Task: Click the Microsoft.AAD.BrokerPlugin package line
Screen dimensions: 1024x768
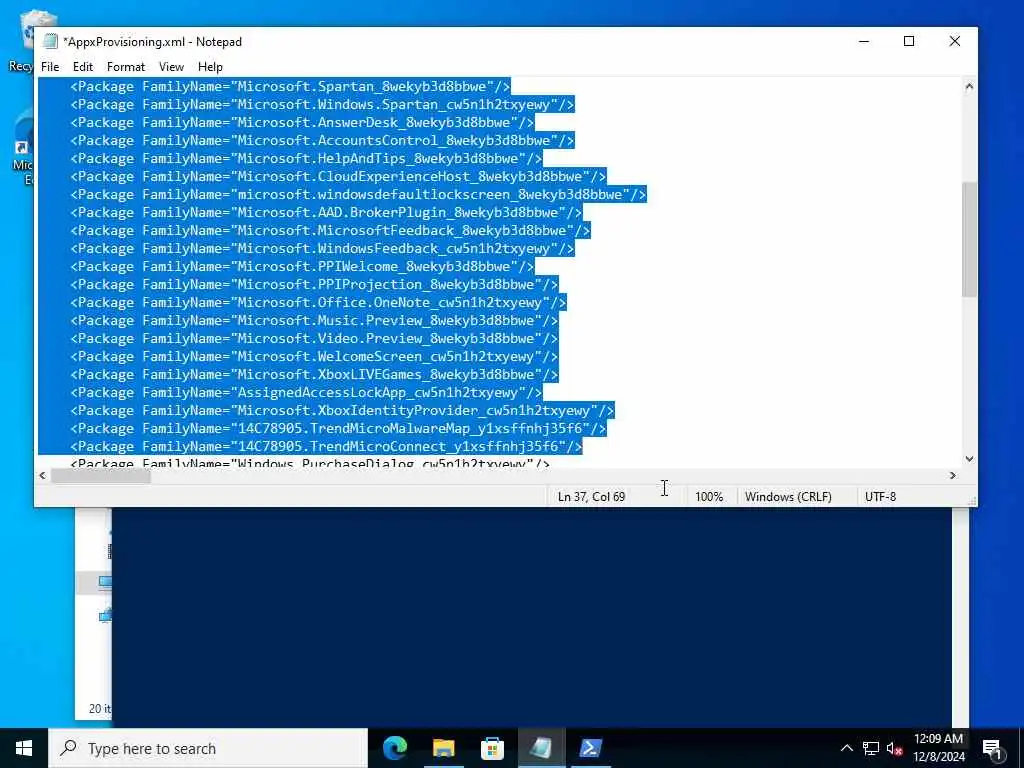Action: [327, 212]
